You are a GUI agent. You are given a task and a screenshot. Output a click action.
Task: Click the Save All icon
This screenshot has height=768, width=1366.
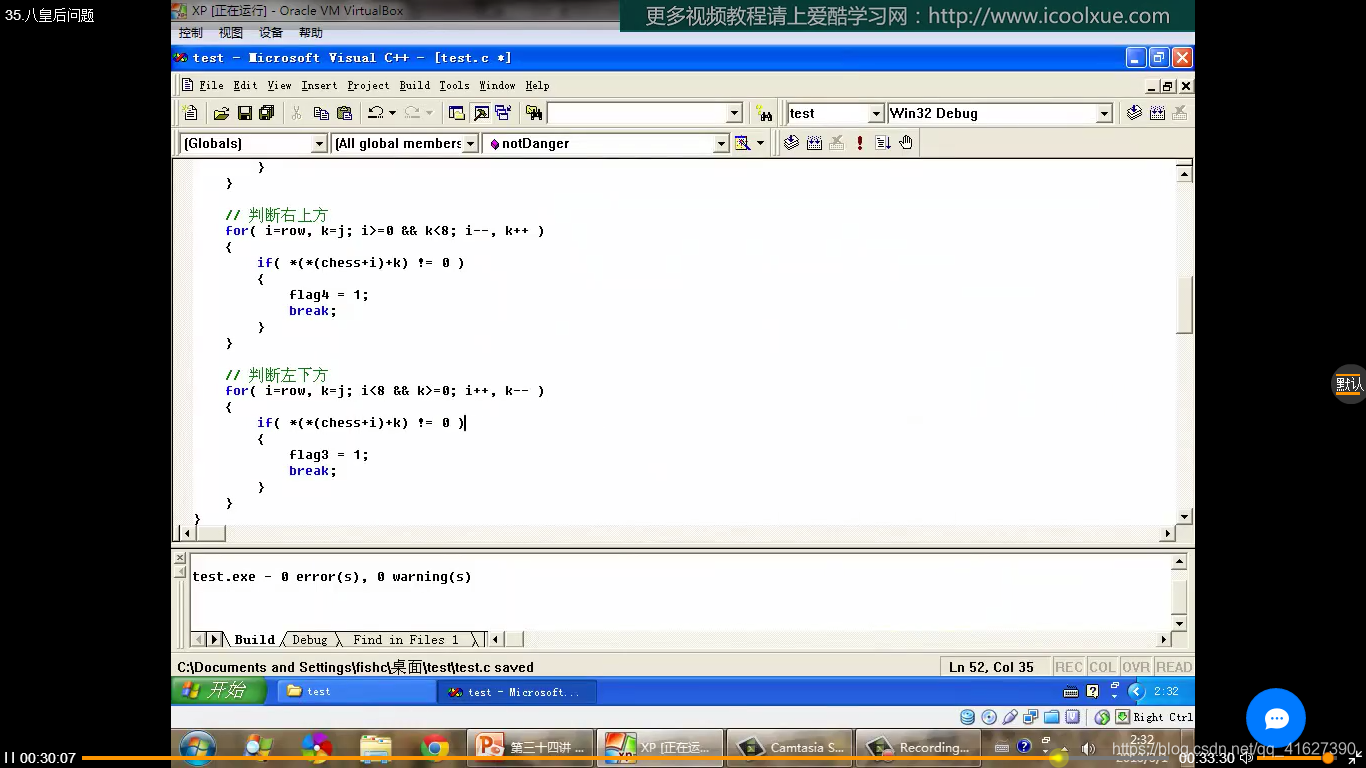266,113
